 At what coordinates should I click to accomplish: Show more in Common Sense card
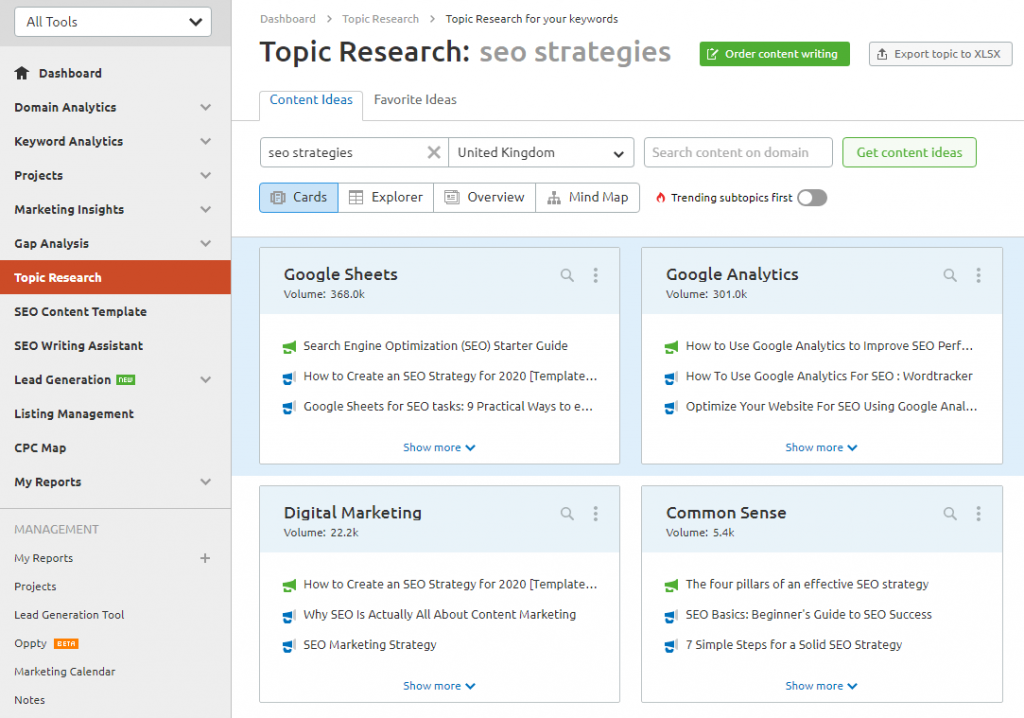(821, 686)
